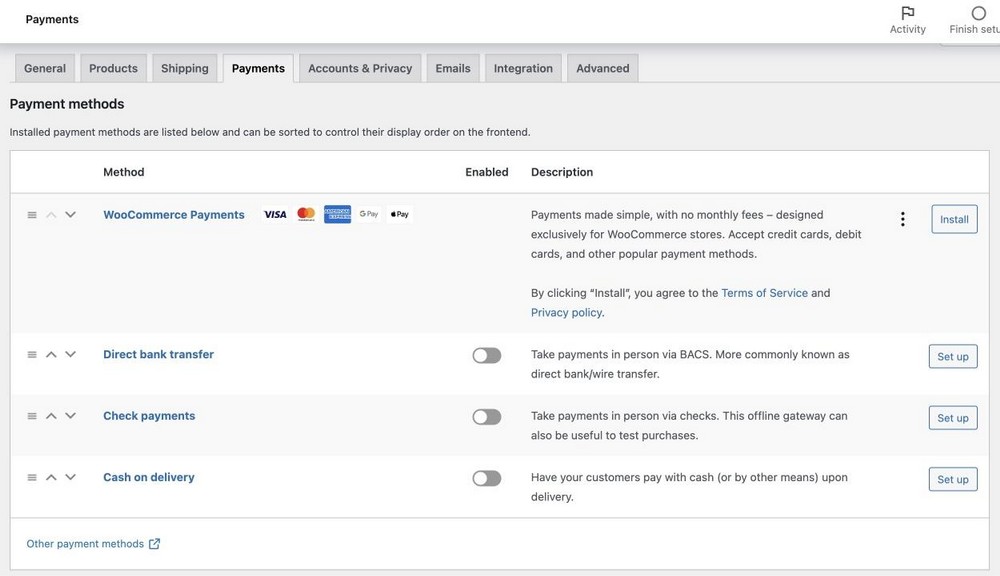This screenshot has width=1000, height=576.
Task: Grab the drag handle for Direct bank transfer
Action: coord(32,355)
